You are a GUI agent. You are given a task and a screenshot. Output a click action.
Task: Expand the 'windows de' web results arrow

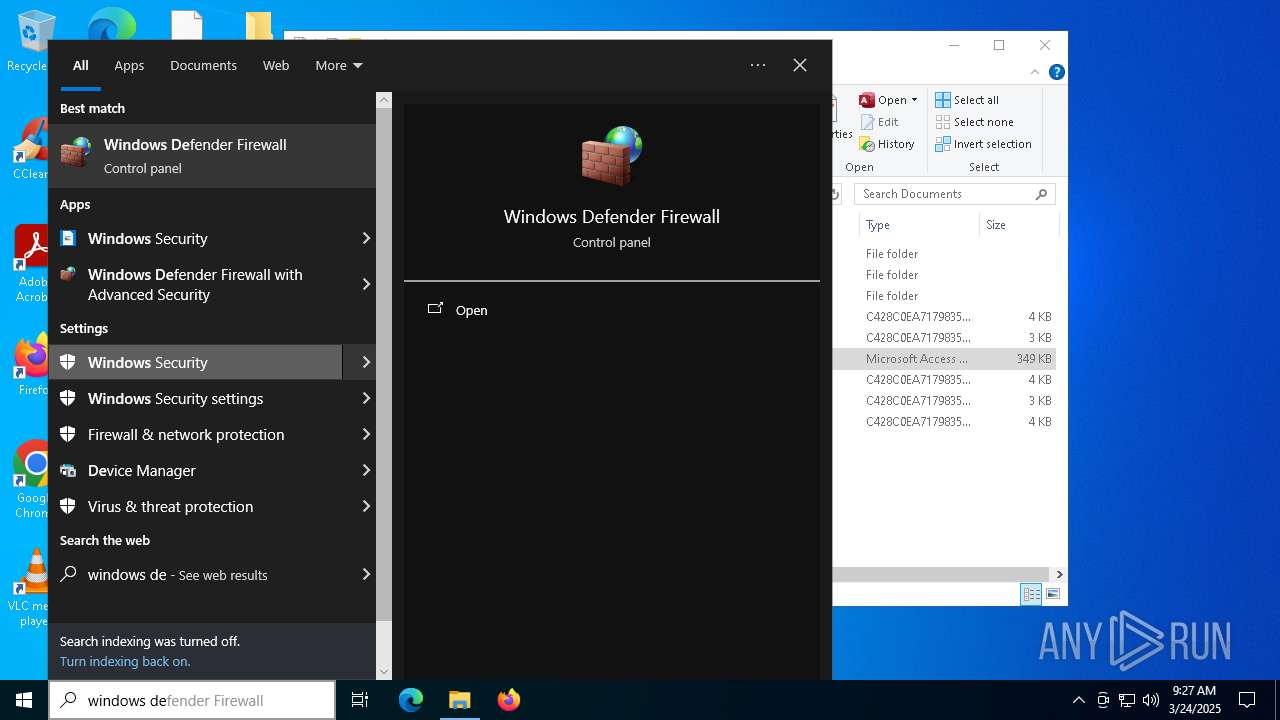366,574
